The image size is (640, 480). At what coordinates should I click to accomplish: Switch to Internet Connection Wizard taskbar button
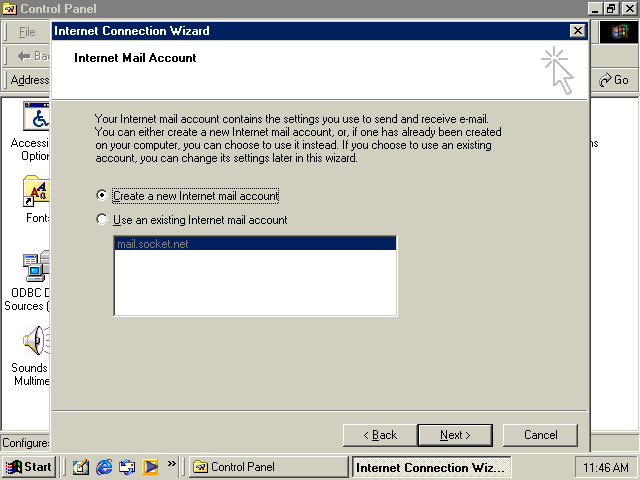[x=431, y=467]
